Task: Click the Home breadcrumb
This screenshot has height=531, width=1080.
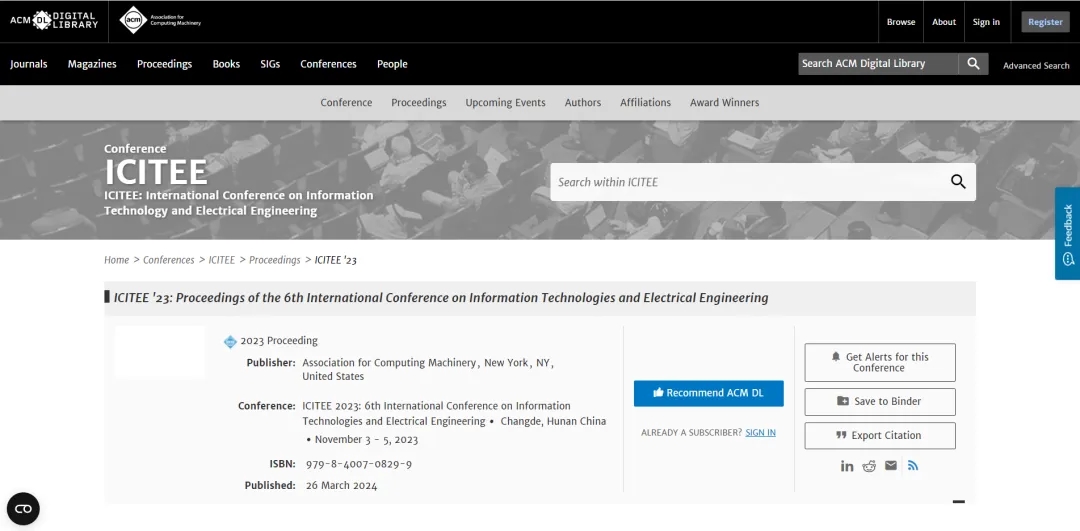Action: (x=116, y=260)
